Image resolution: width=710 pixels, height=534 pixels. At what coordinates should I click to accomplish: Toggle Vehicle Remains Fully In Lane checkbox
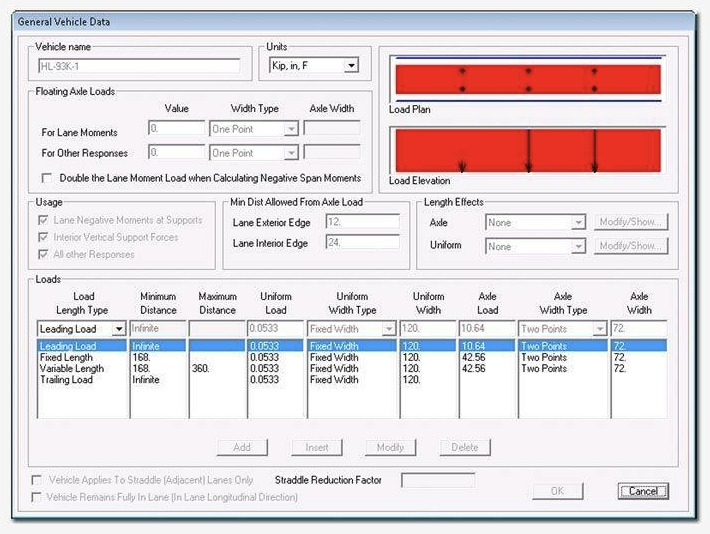pyautogui.click(x=37, y=497)
